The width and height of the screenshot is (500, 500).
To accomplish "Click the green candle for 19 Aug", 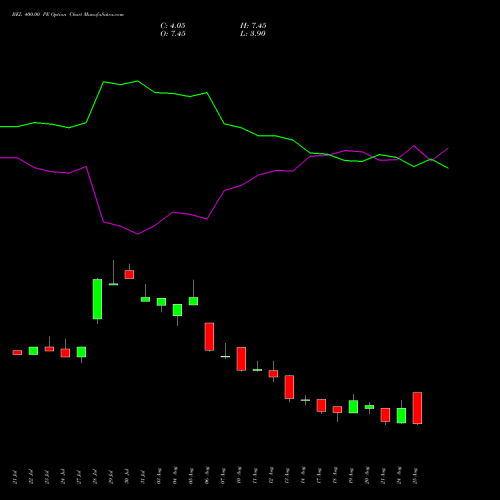I will (x=353, y=407).
